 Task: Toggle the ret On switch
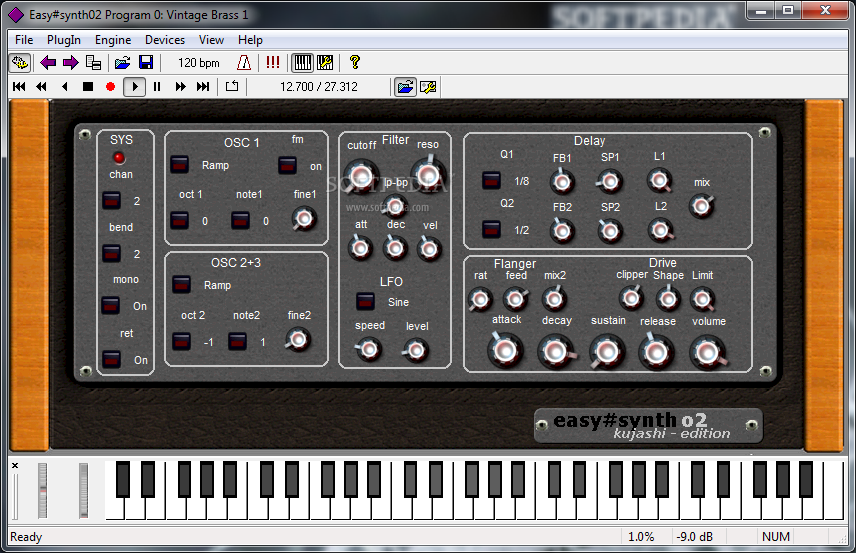(x=111, y=359)
